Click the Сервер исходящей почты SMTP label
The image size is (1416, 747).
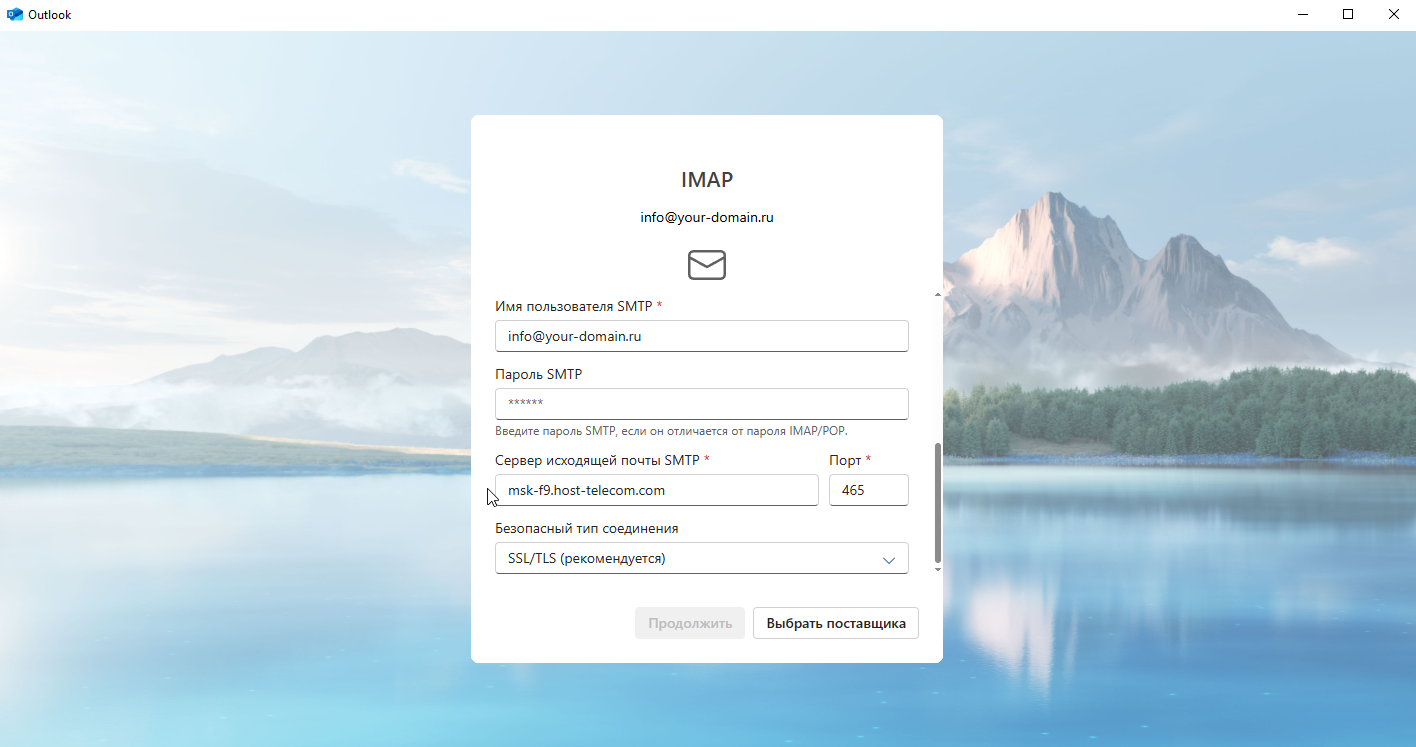tap(598, 460)
